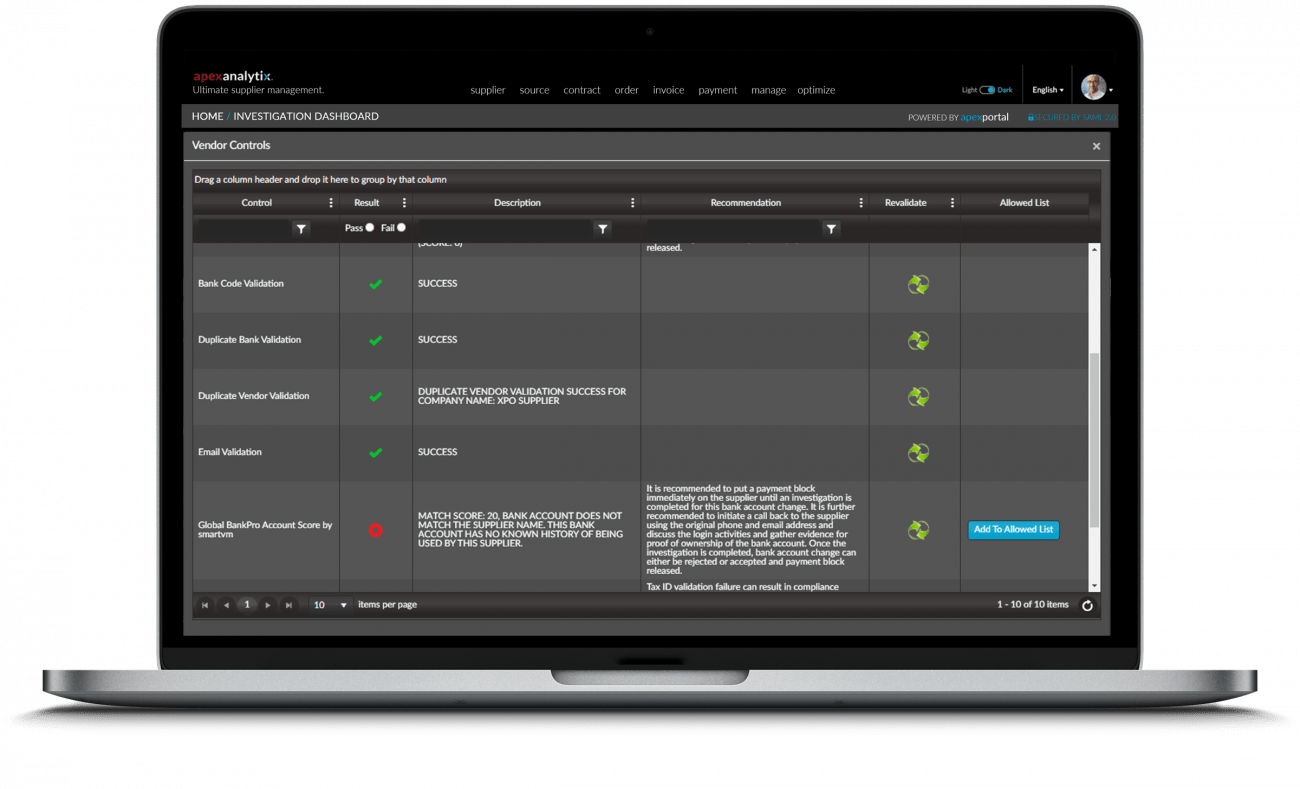Open filter icon for Control column

[x=300, y=229]
